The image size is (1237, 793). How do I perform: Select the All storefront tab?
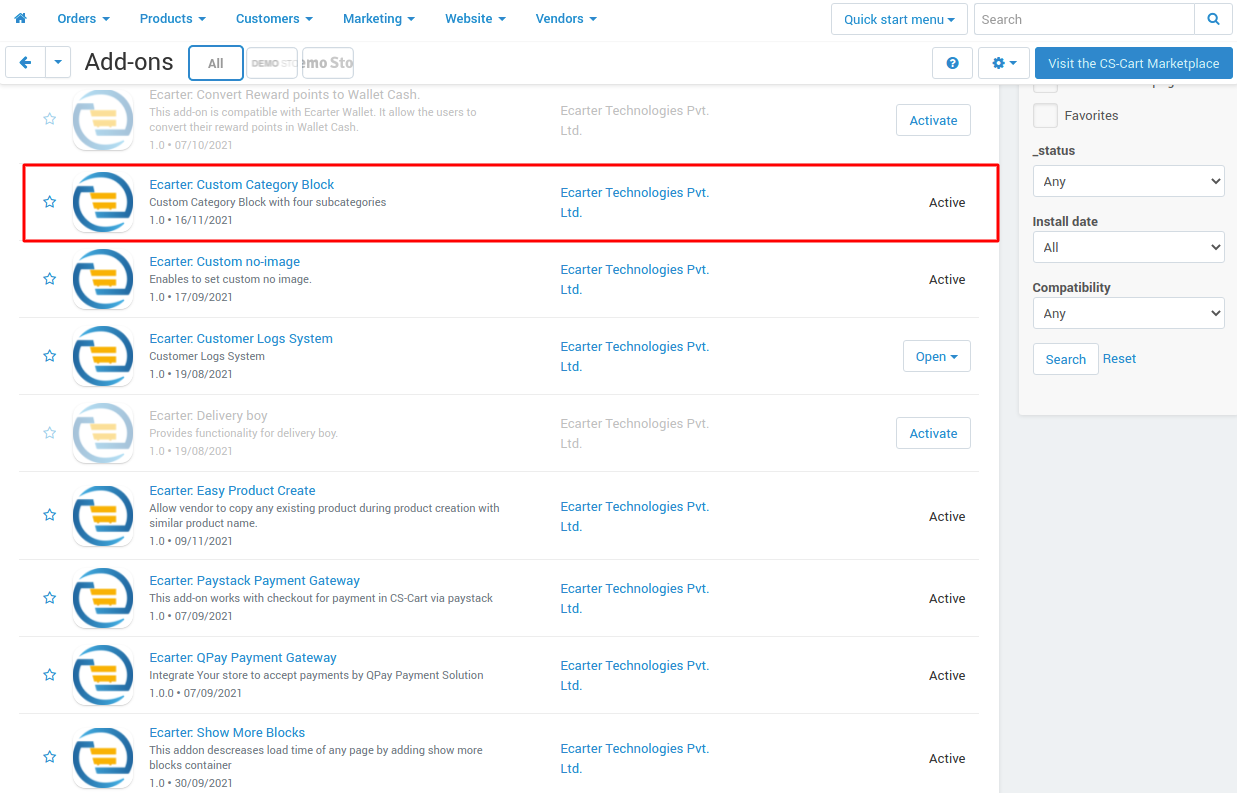pos(215,63)
